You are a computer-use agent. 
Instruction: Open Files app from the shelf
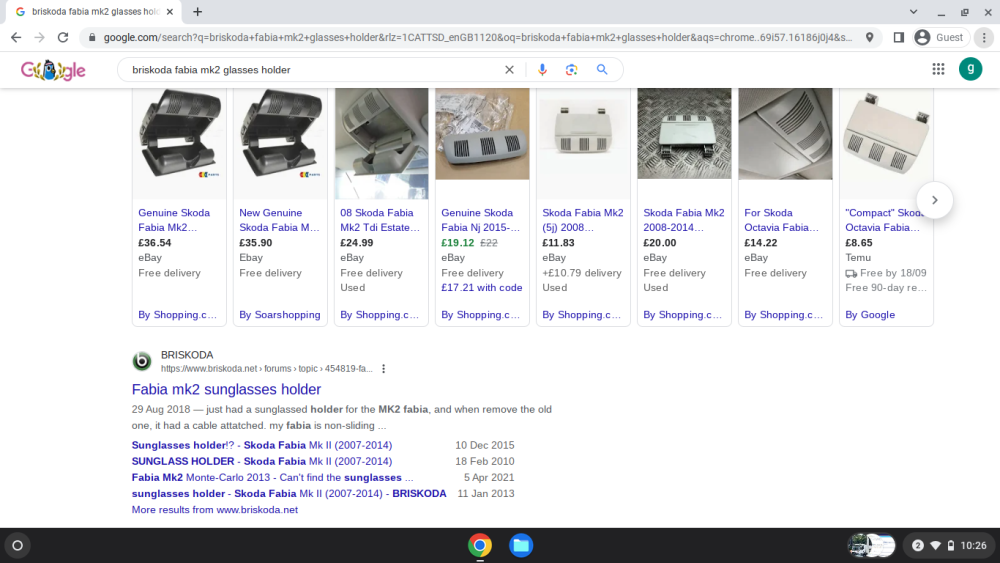tap(521, 545)
